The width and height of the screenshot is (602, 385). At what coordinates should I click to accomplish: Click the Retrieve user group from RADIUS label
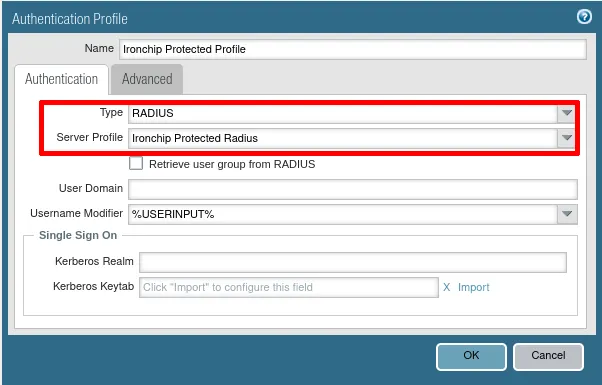(x=232, y=164)
